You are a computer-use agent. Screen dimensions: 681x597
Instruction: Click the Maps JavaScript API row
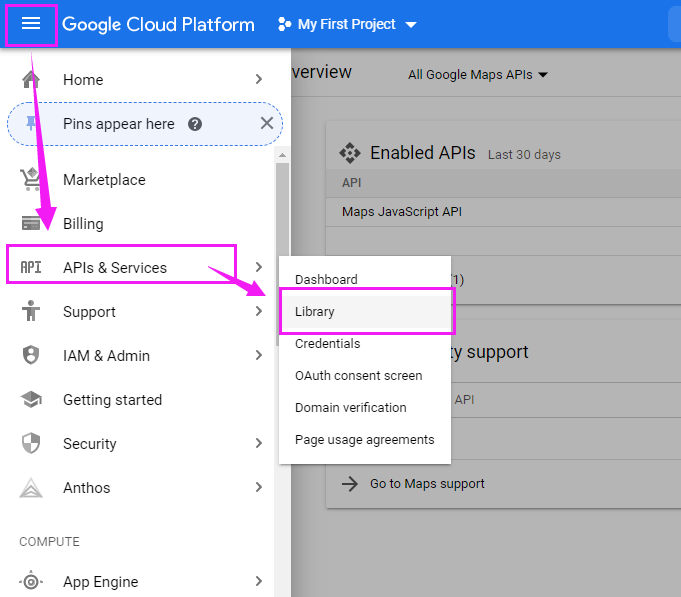[x=503, y=212]
